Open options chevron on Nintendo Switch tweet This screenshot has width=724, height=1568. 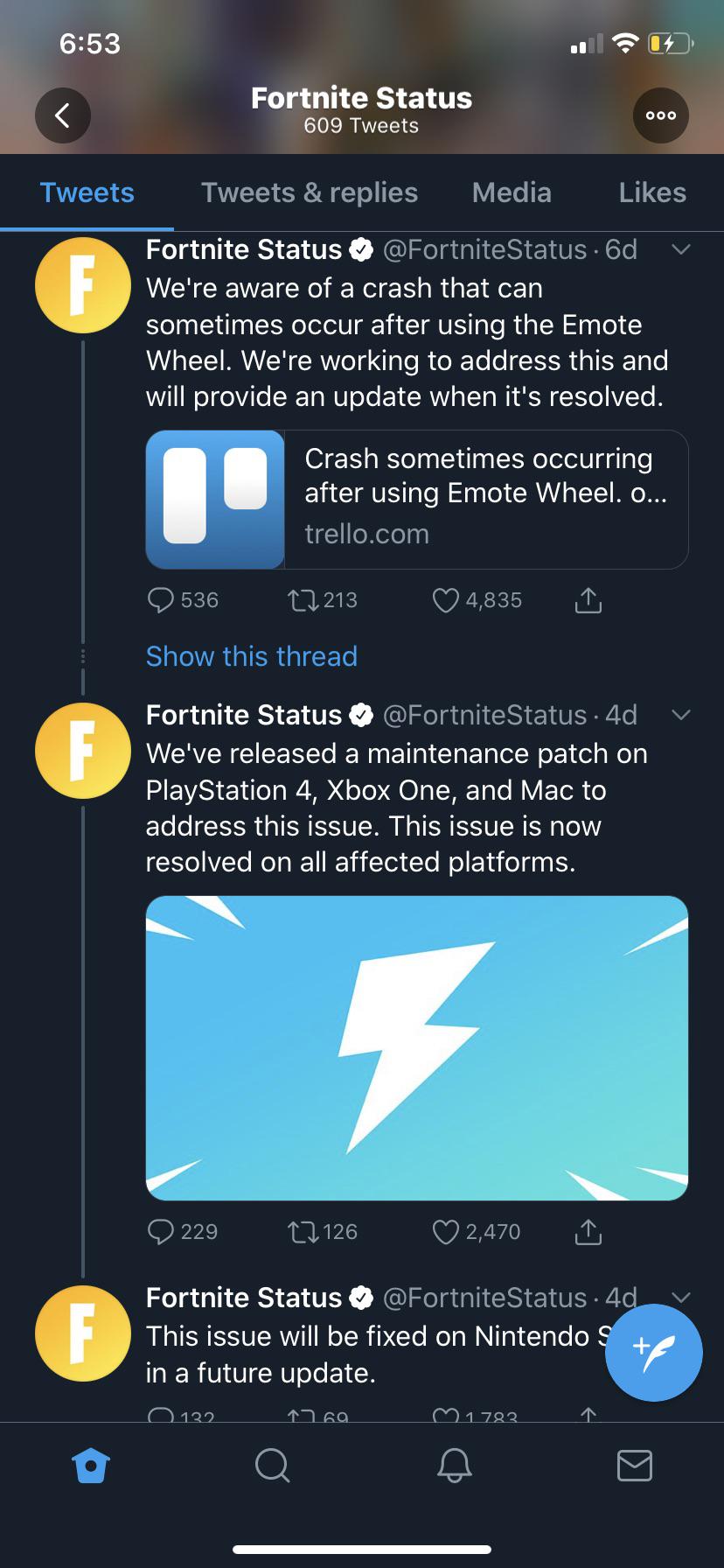pyautogui.click(x=681, y=1298)
